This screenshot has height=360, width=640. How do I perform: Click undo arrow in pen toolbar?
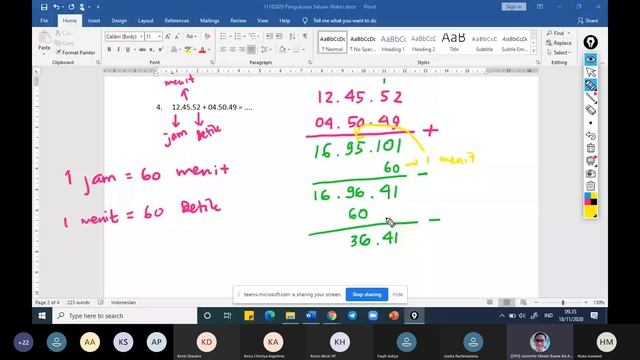(591, 136)
